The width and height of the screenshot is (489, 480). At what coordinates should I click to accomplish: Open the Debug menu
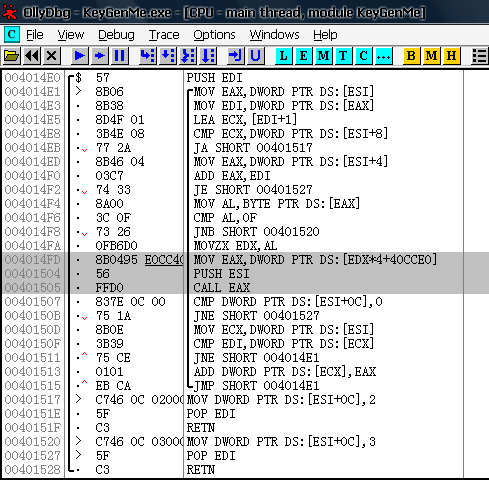click(116, 35)
